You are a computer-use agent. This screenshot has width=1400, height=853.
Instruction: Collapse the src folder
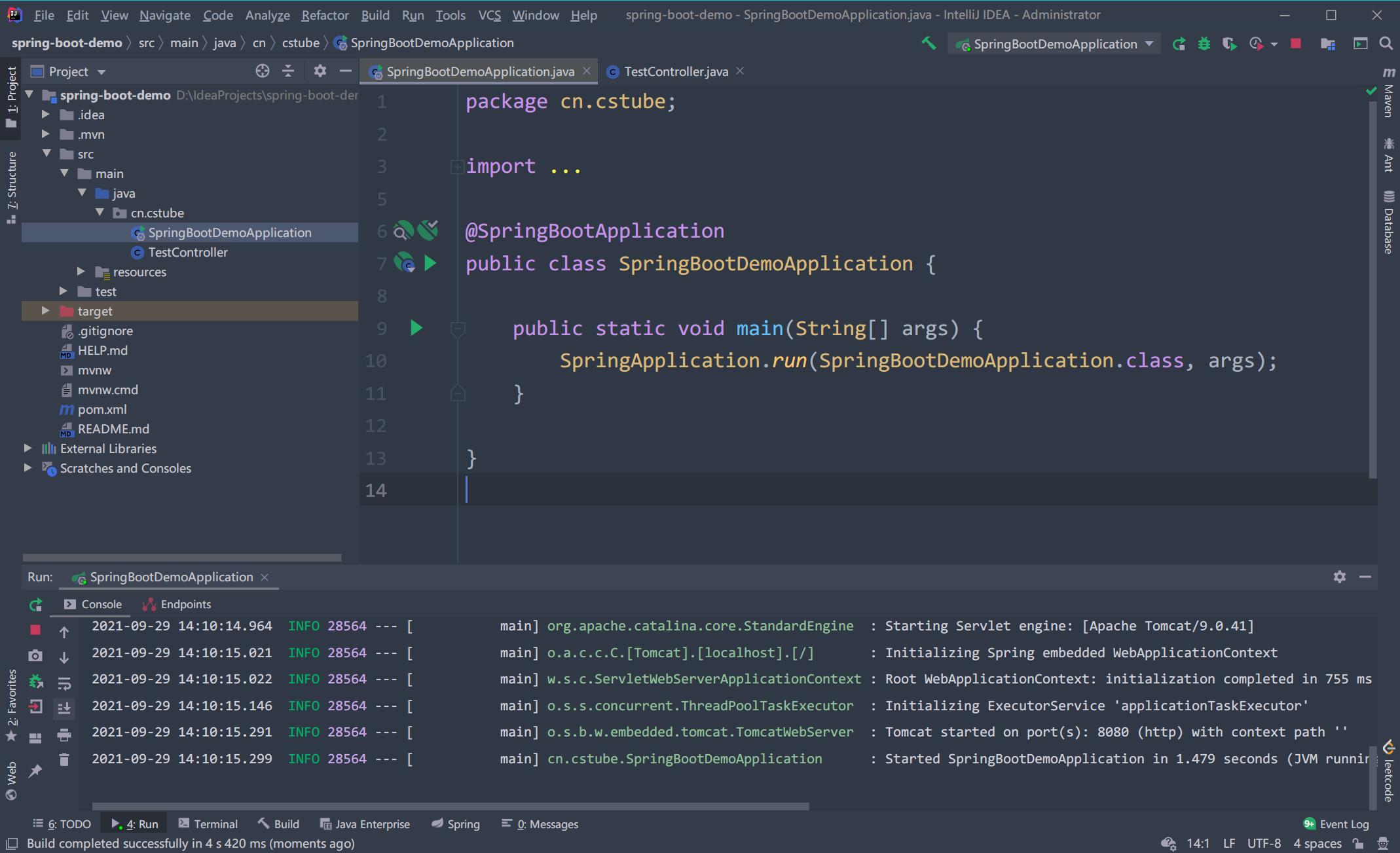tap(46, 154)
